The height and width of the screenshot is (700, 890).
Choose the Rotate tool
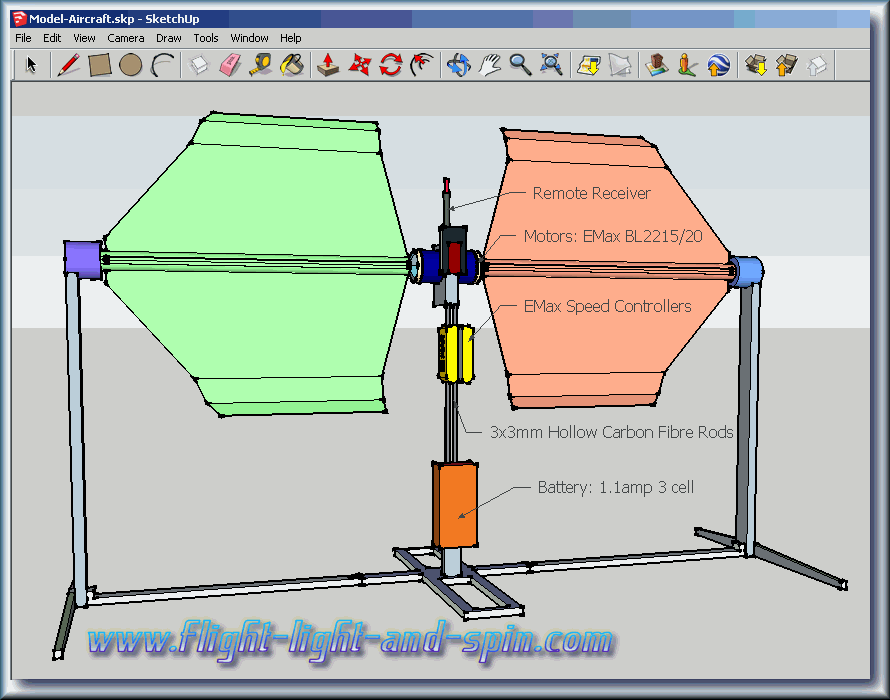(x=391, y=65)
